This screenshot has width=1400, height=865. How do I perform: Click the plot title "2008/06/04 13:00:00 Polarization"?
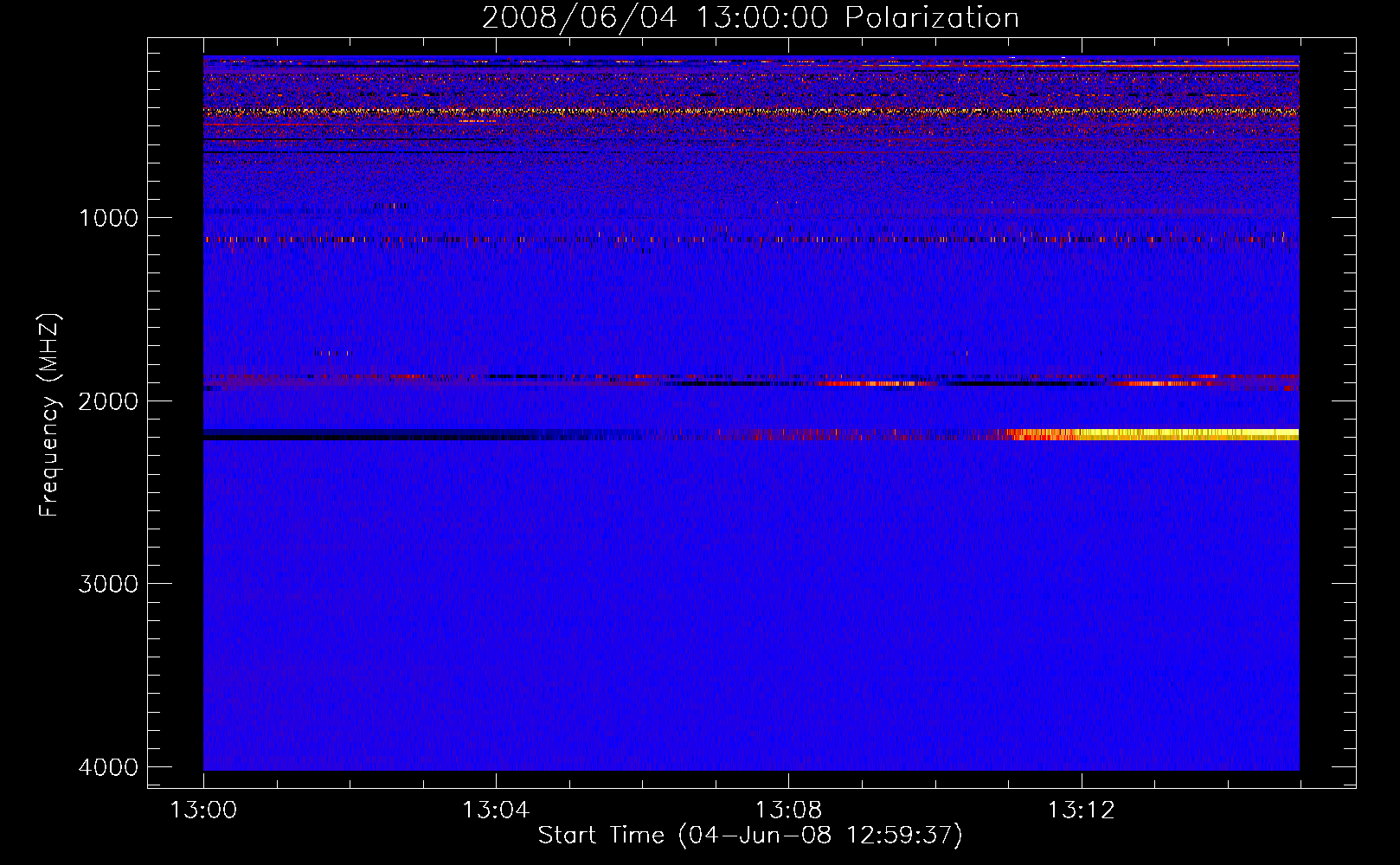click(x=750, y=18)
